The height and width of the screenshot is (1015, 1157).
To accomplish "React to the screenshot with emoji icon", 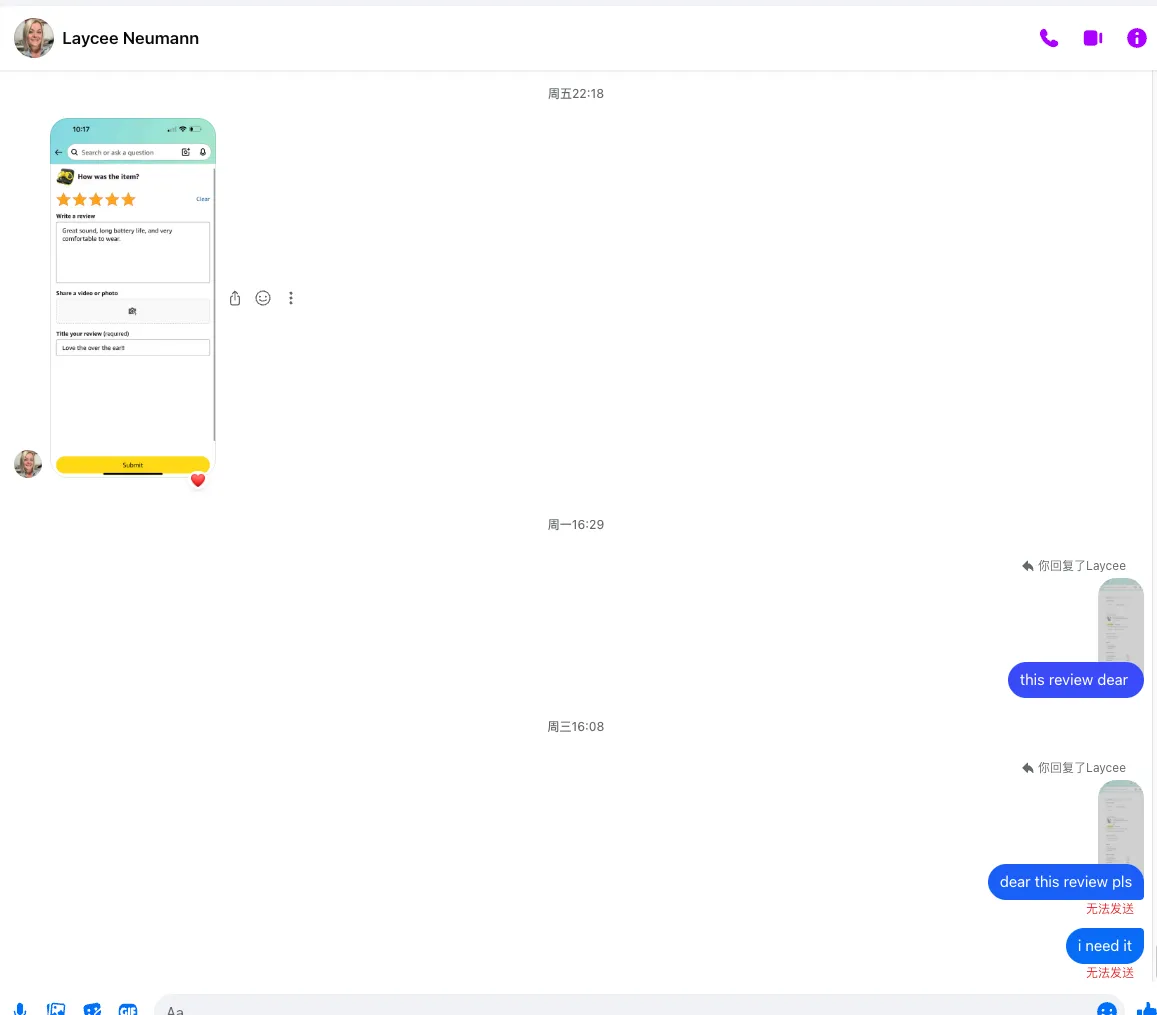I will (x=263, y=298).
